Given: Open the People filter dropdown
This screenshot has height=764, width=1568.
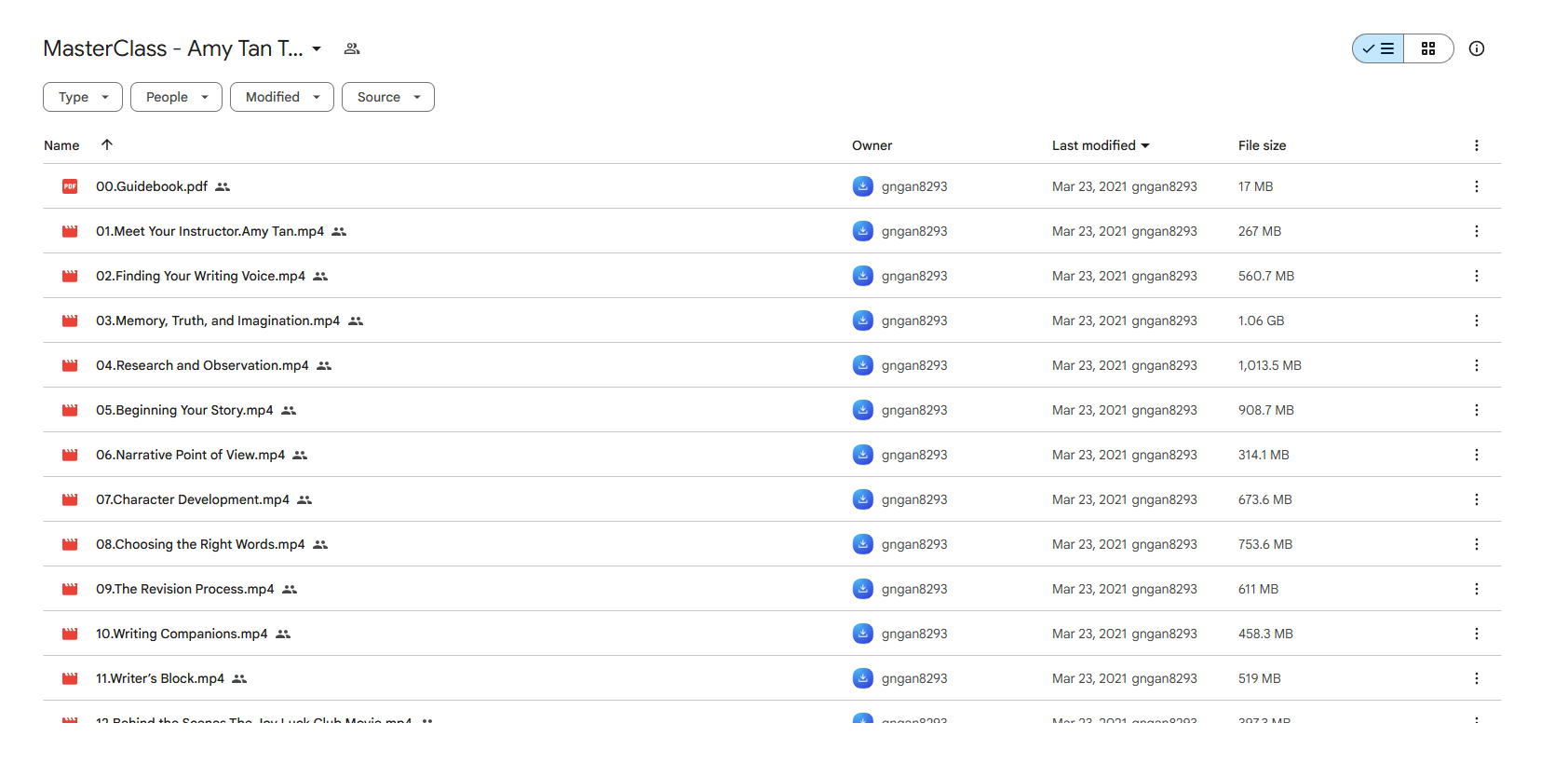Looking at the screenshot, I should pyautogui.click(x=176, y=97).
